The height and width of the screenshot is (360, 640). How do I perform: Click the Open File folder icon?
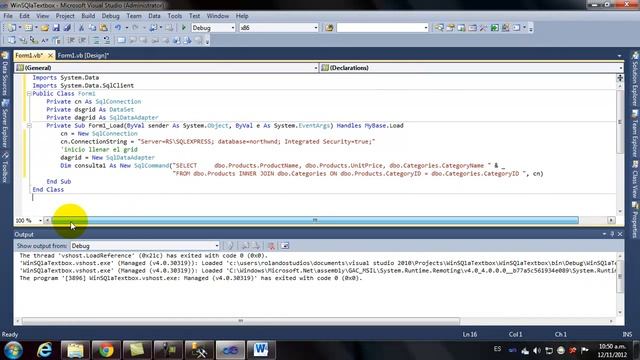tap(45, 28)
